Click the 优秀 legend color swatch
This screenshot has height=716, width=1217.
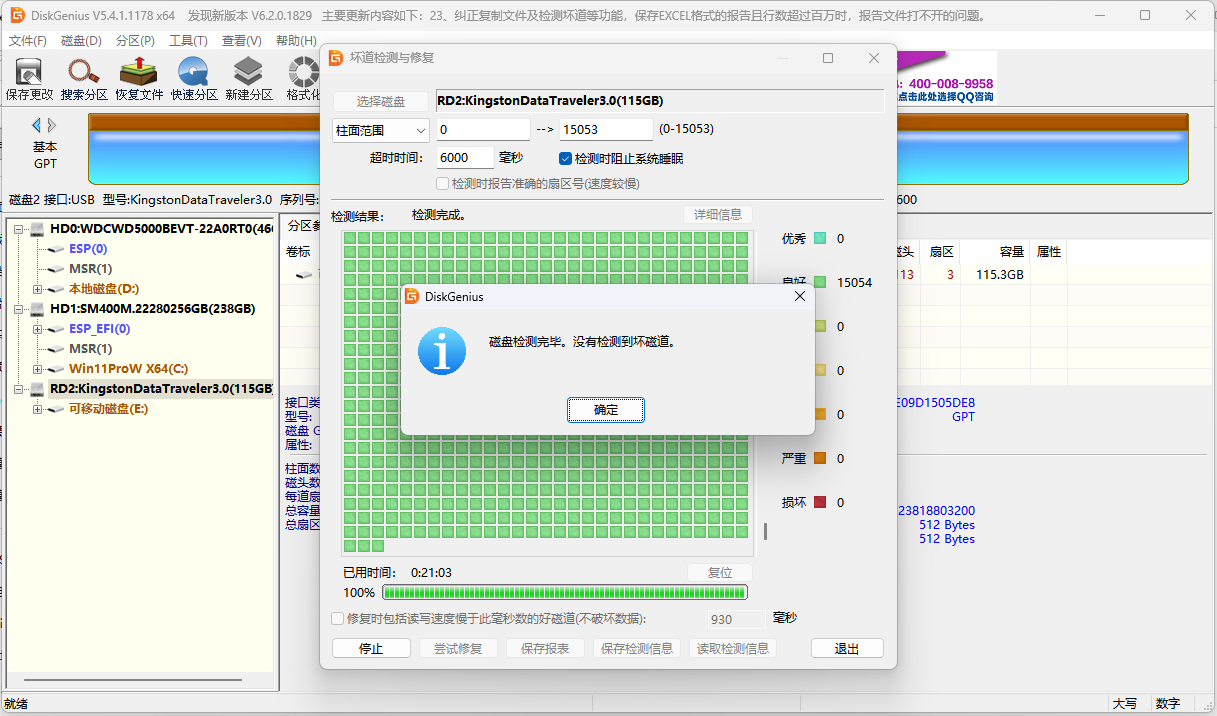tap(820, 239)
